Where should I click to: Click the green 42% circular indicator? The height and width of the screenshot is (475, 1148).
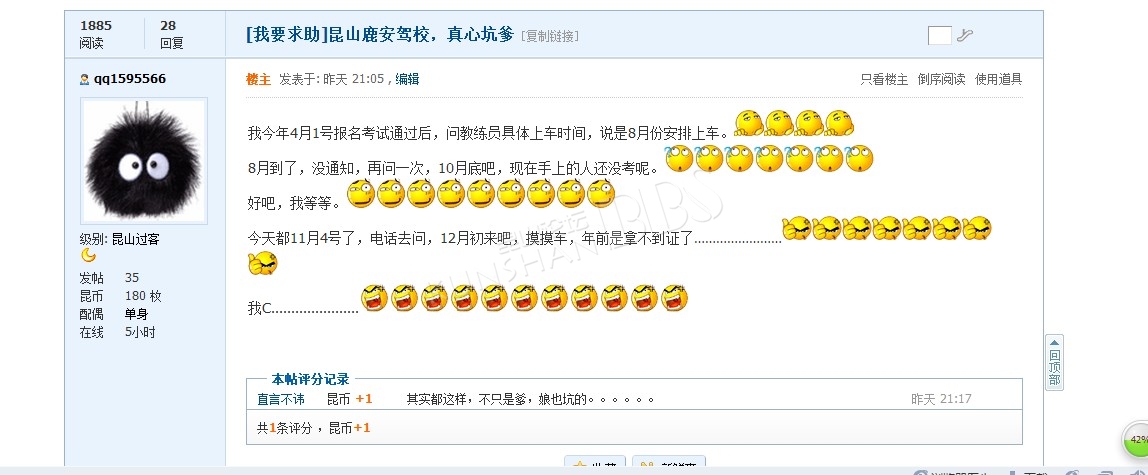pyautogui.click(x=1136, y=440)
